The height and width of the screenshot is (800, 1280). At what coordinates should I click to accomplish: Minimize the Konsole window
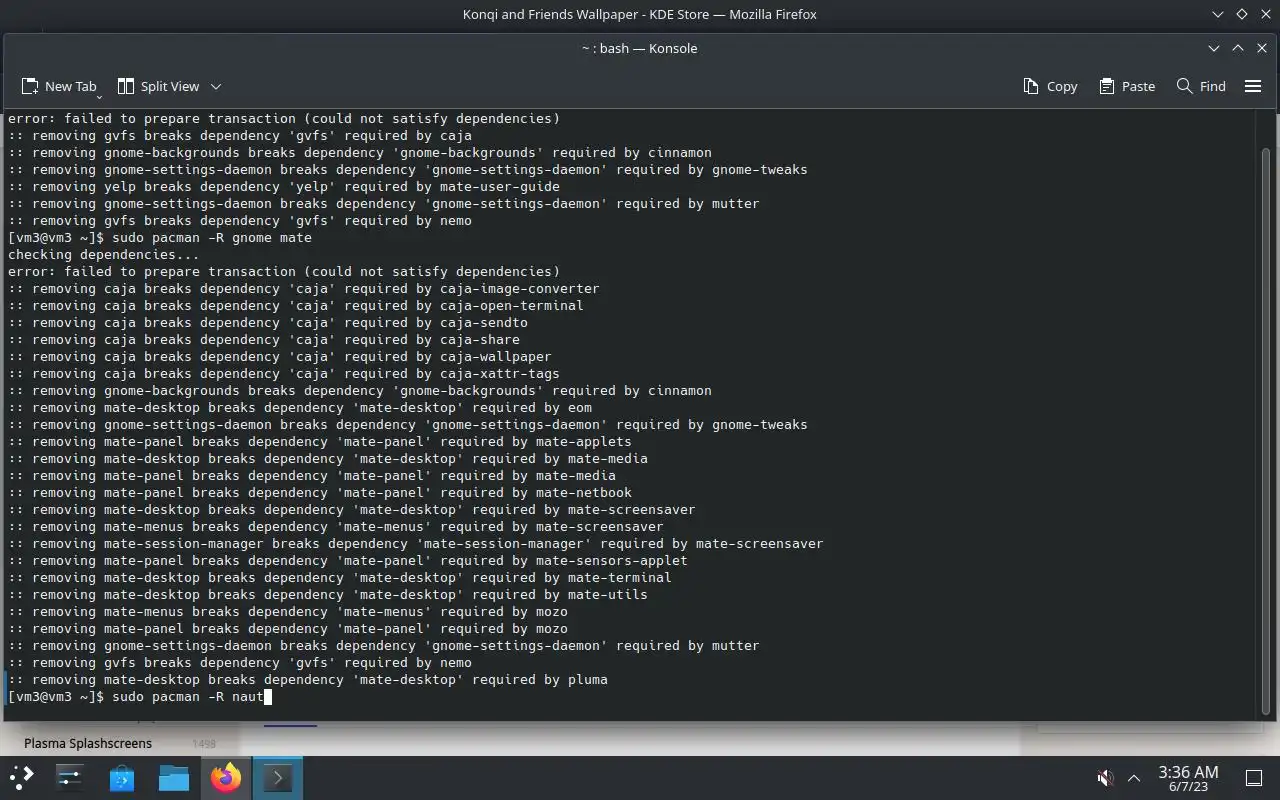coord(1214,48)
